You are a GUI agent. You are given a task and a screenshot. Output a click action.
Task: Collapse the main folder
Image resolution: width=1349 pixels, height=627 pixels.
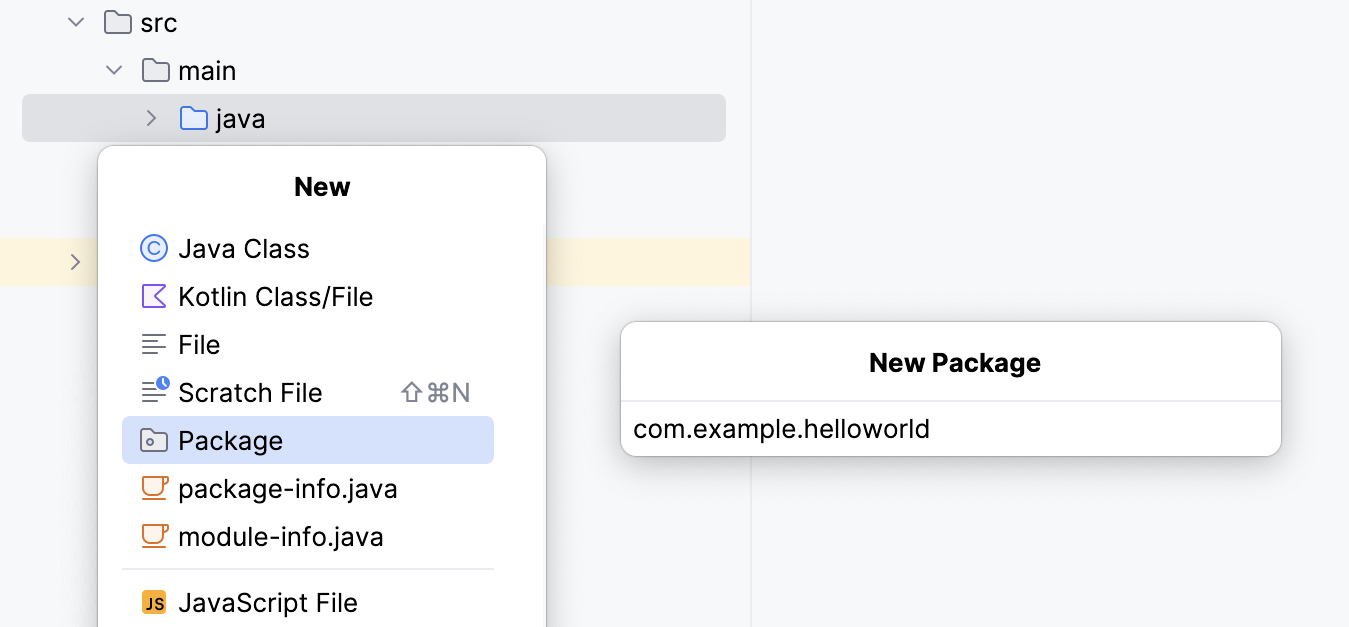[113, 70]
